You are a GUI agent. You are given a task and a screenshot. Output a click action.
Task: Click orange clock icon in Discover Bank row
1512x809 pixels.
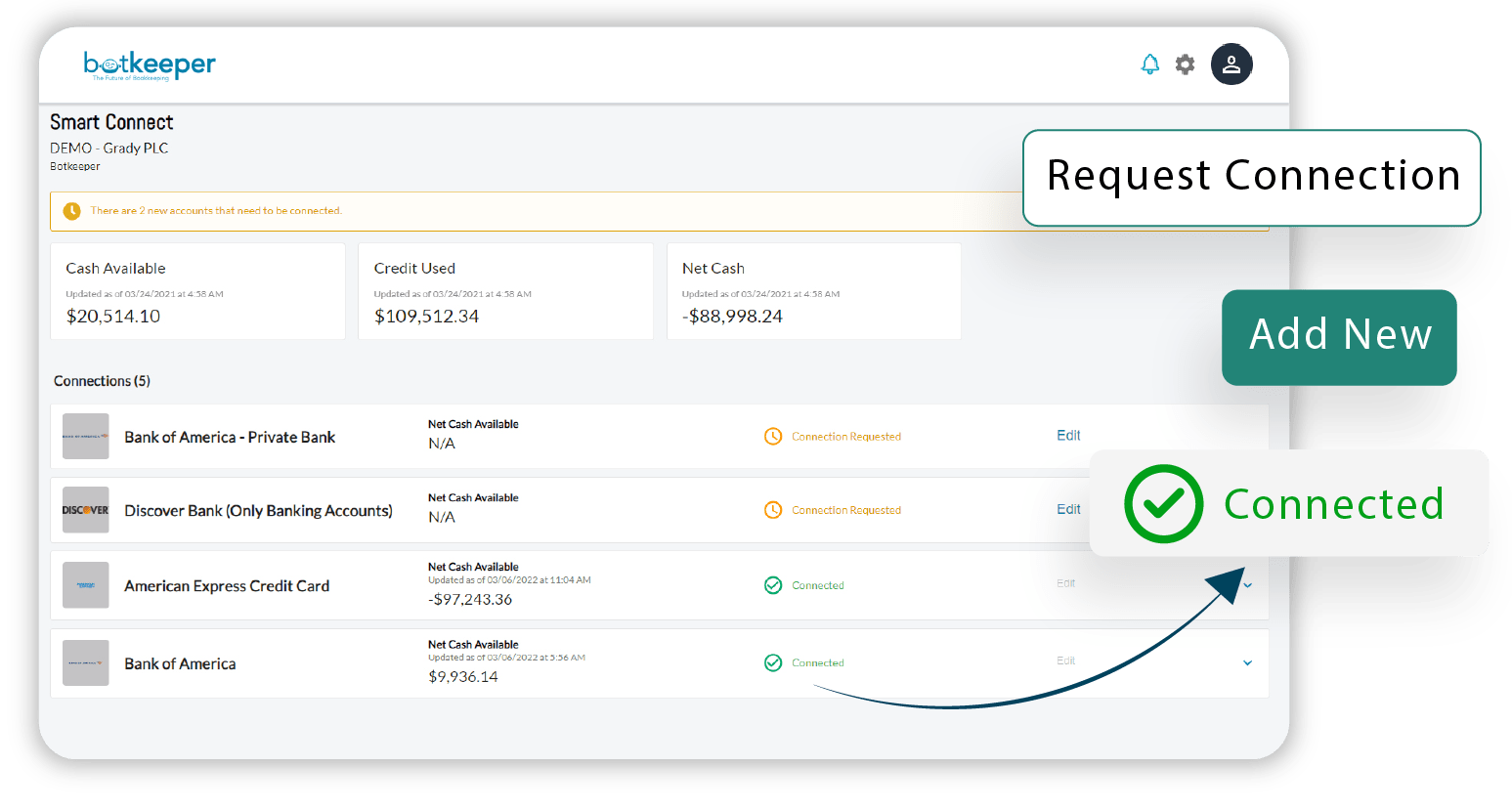click(772, 510)
